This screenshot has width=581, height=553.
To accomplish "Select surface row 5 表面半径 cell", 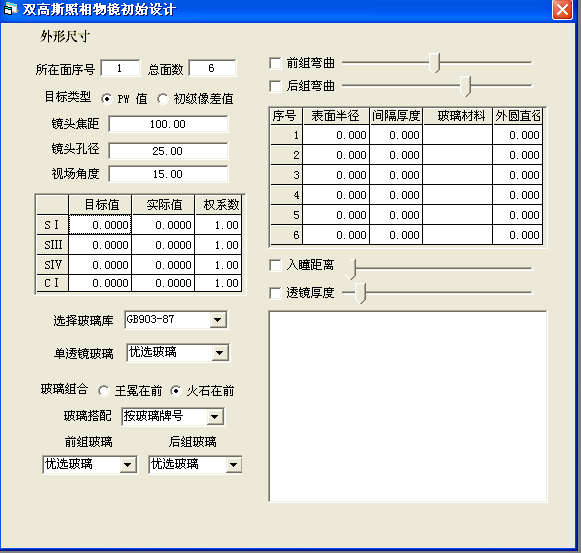I will 336,215.
